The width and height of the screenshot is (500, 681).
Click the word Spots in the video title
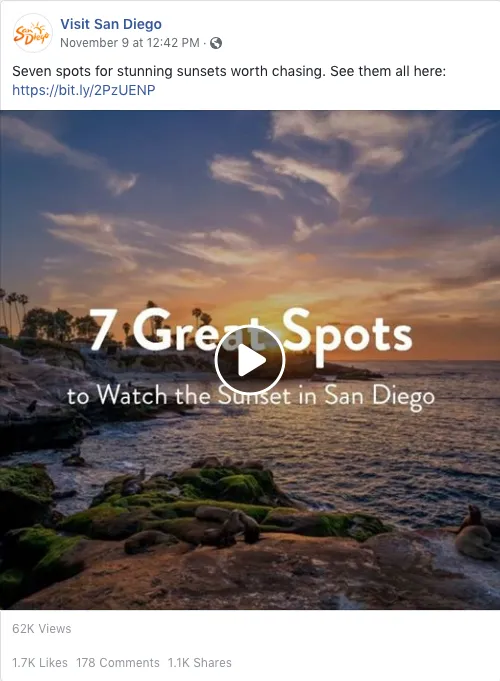(347, 335)
